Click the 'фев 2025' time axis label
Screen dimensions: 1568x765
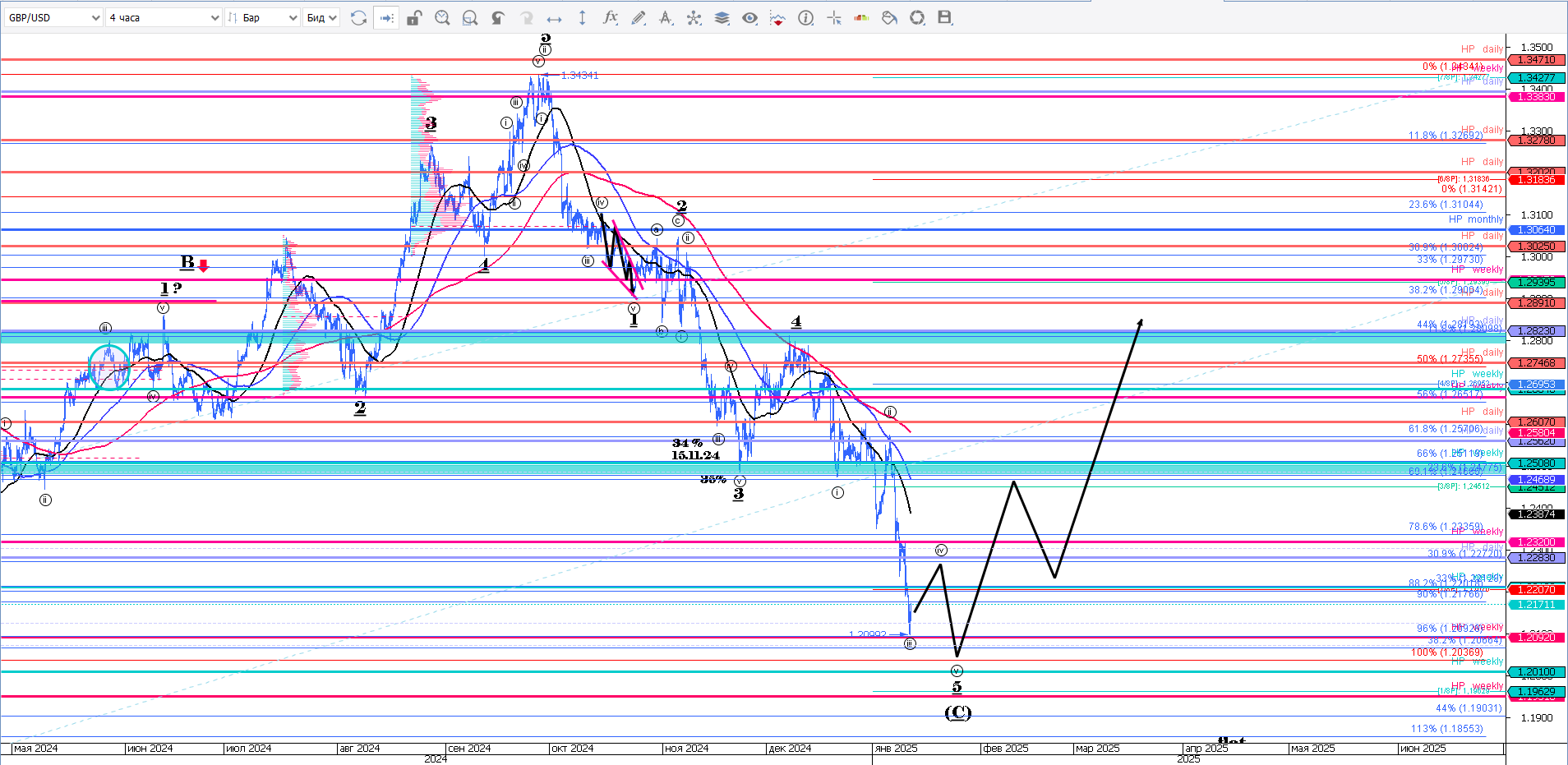pyautogui.click(x=1006, y=749)
